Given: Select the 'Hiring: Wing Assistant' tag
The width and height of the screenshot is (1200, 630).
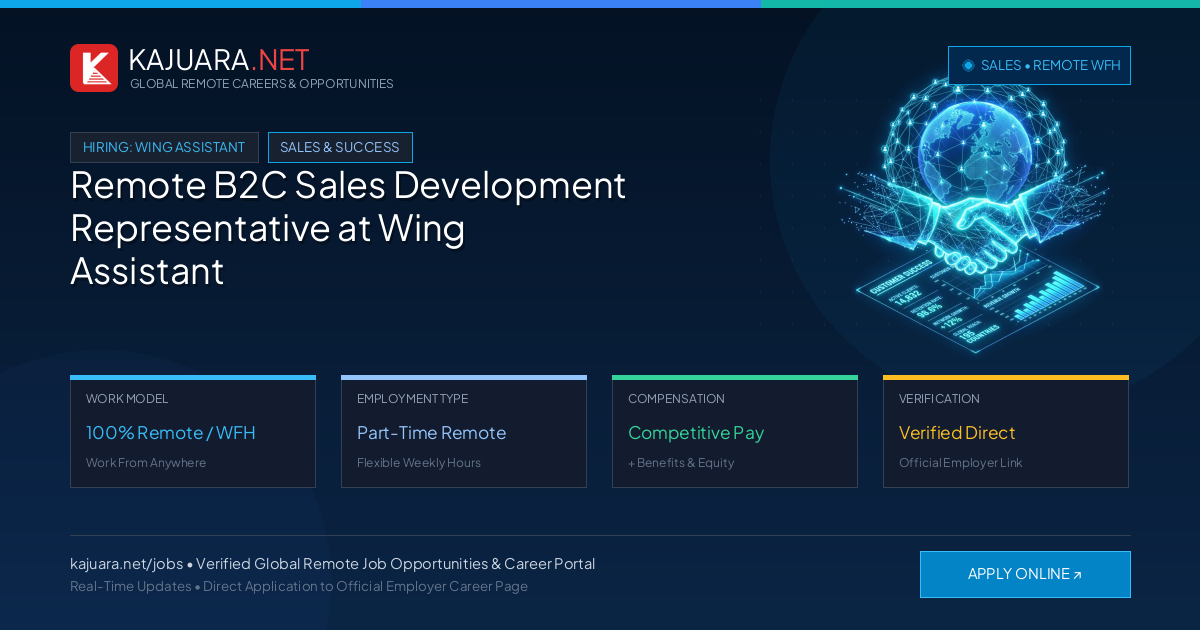Looking at the screenshot, I should (164, 147).
